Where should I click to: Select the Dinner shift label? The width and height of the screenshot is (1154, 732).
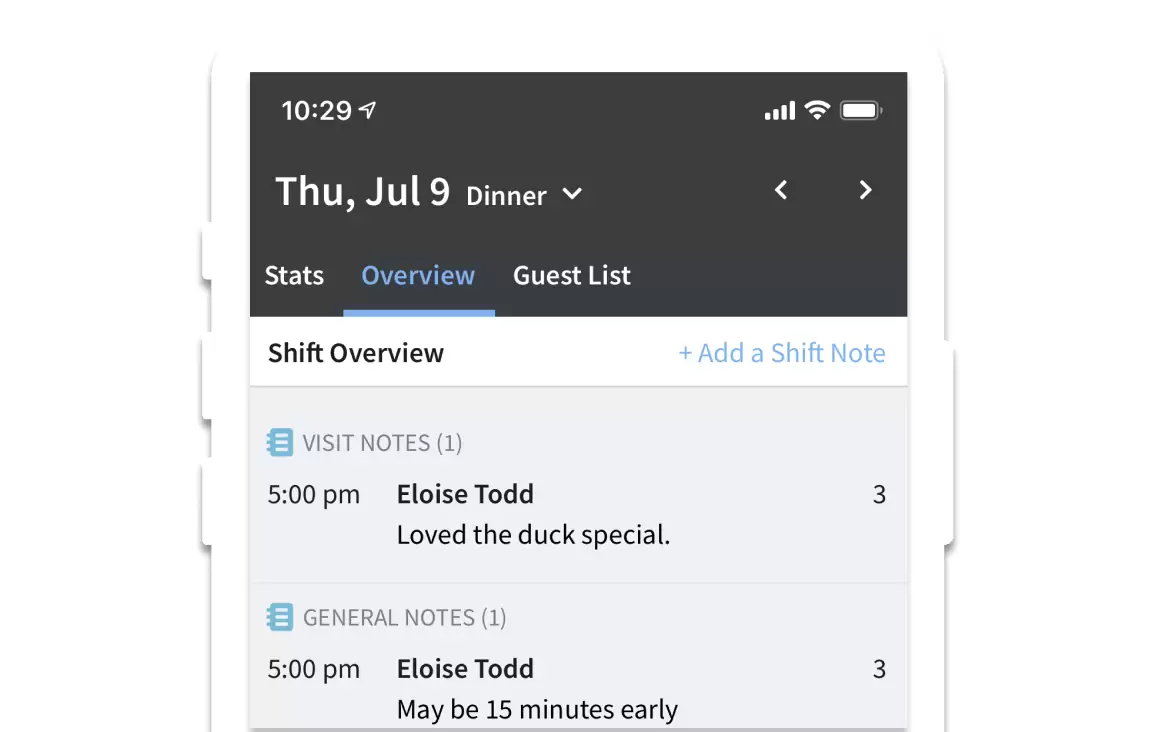(506, 196)
